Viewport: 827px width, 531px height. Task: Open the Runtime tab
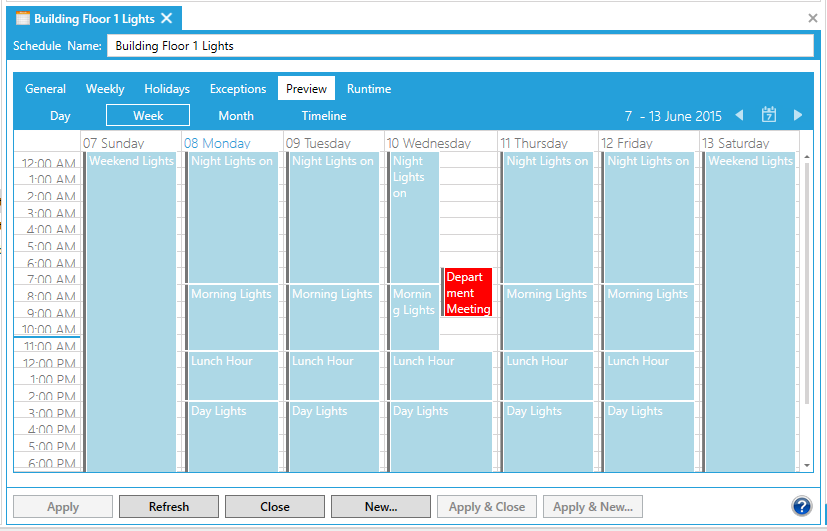click(x=369, y=89)
